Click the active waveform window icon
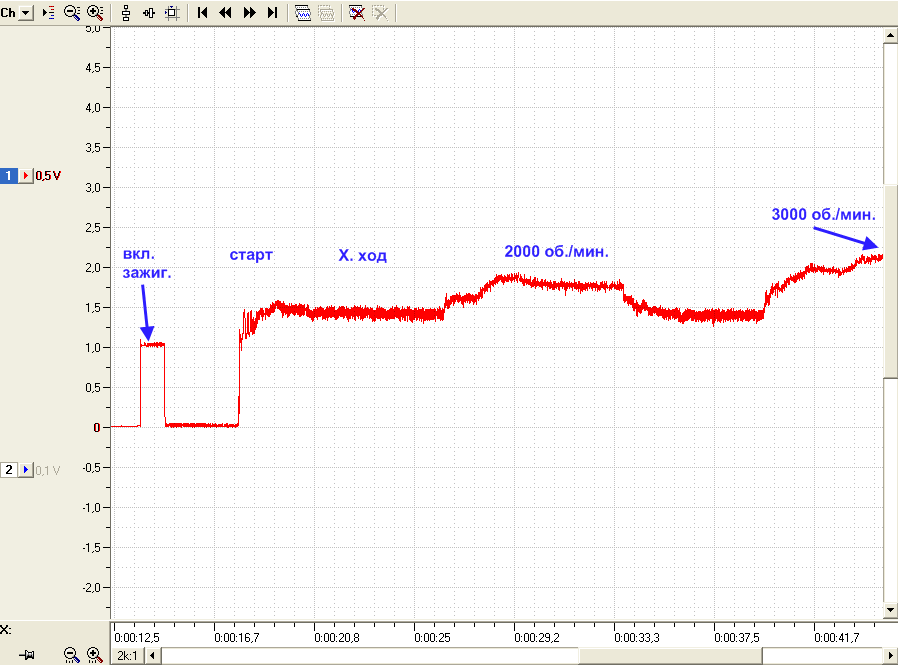898x665 pixels. click(303, 13)
